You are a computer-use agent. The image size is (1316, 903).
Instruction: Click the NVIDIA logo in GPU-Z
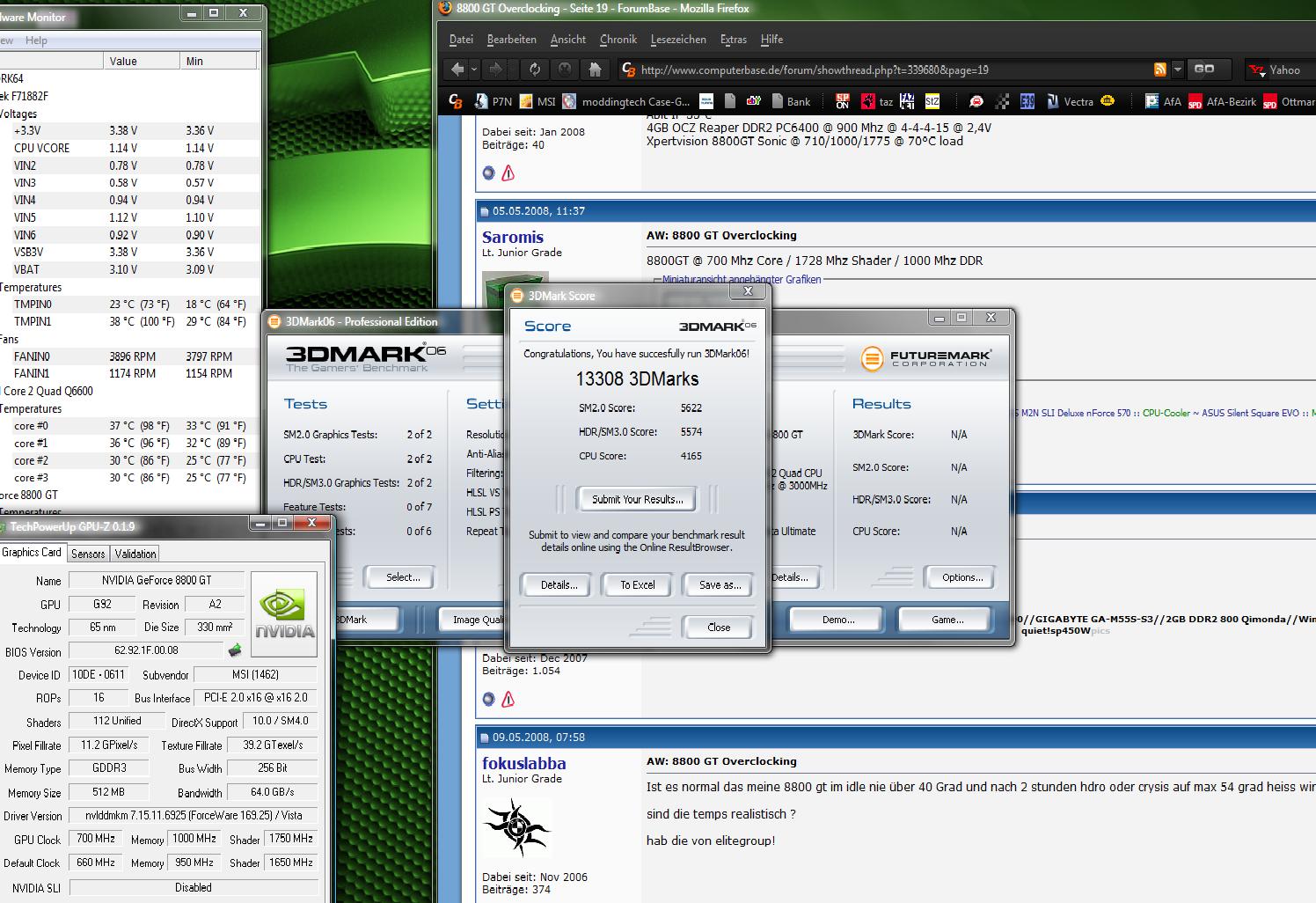point(284,614)
